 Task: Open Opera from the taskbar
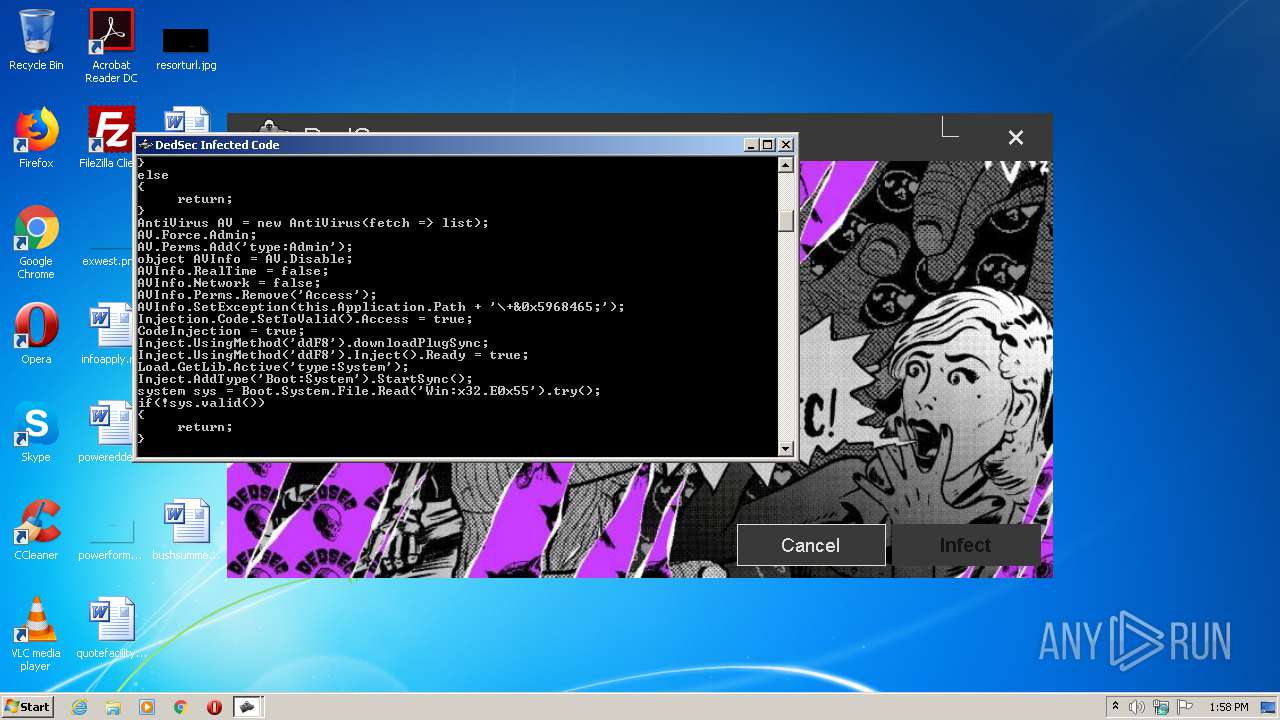[214, 707]
